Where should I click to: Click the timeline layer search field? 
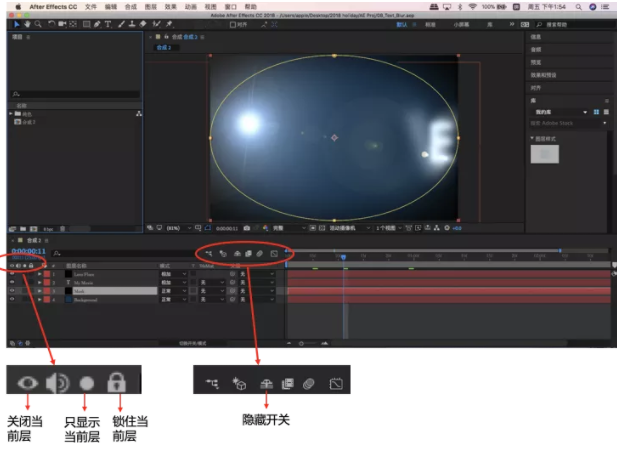point(124,254)
